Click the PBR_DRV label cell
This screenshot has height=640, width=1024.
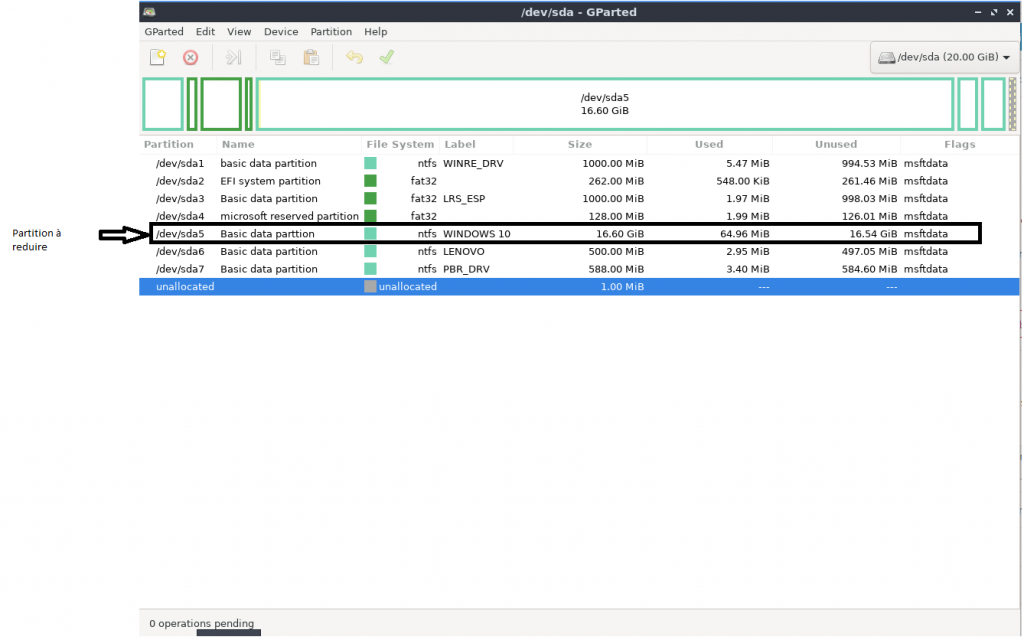click(466, 269)
